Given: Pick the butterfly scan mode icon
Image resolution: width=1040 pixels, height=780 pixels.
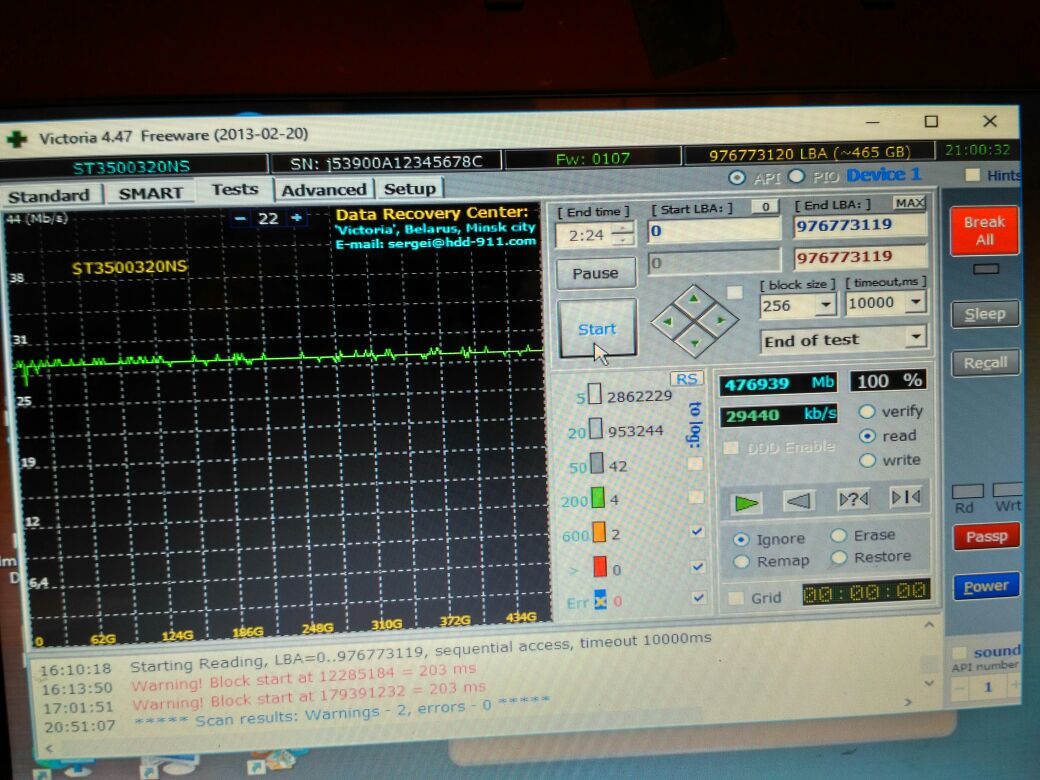Looking at the screenshot, I should 905,497.
